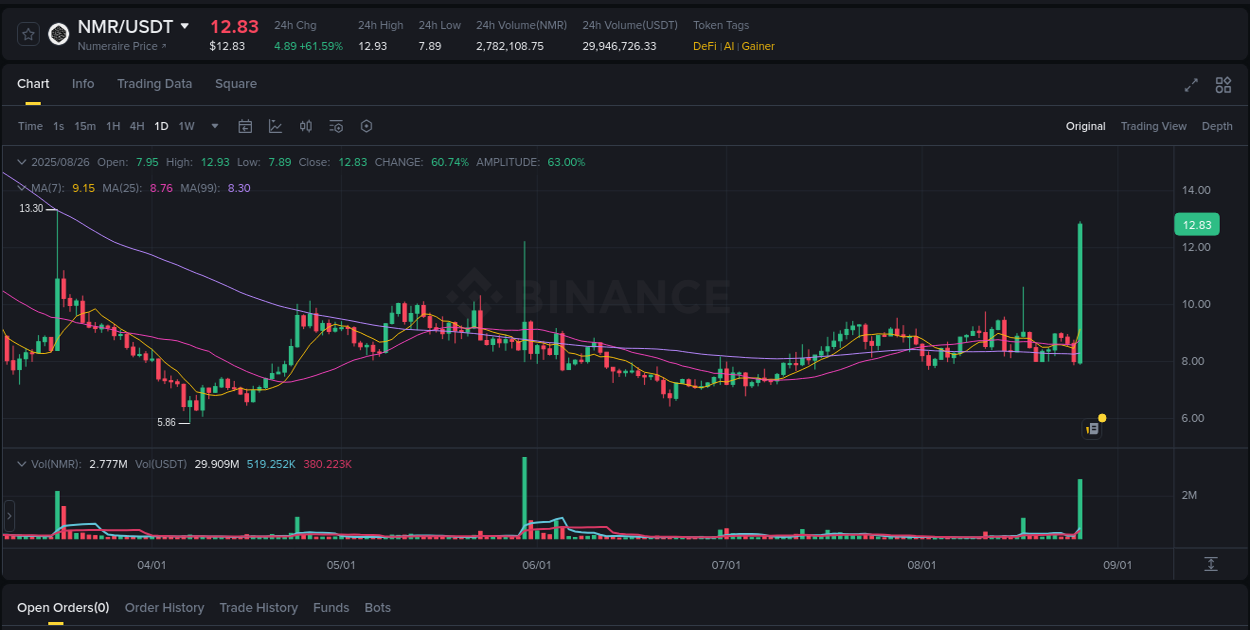This screenshot has width=1250, height=630.
Task: Switch to the Trading Data tab
Action: pos(154,84)
